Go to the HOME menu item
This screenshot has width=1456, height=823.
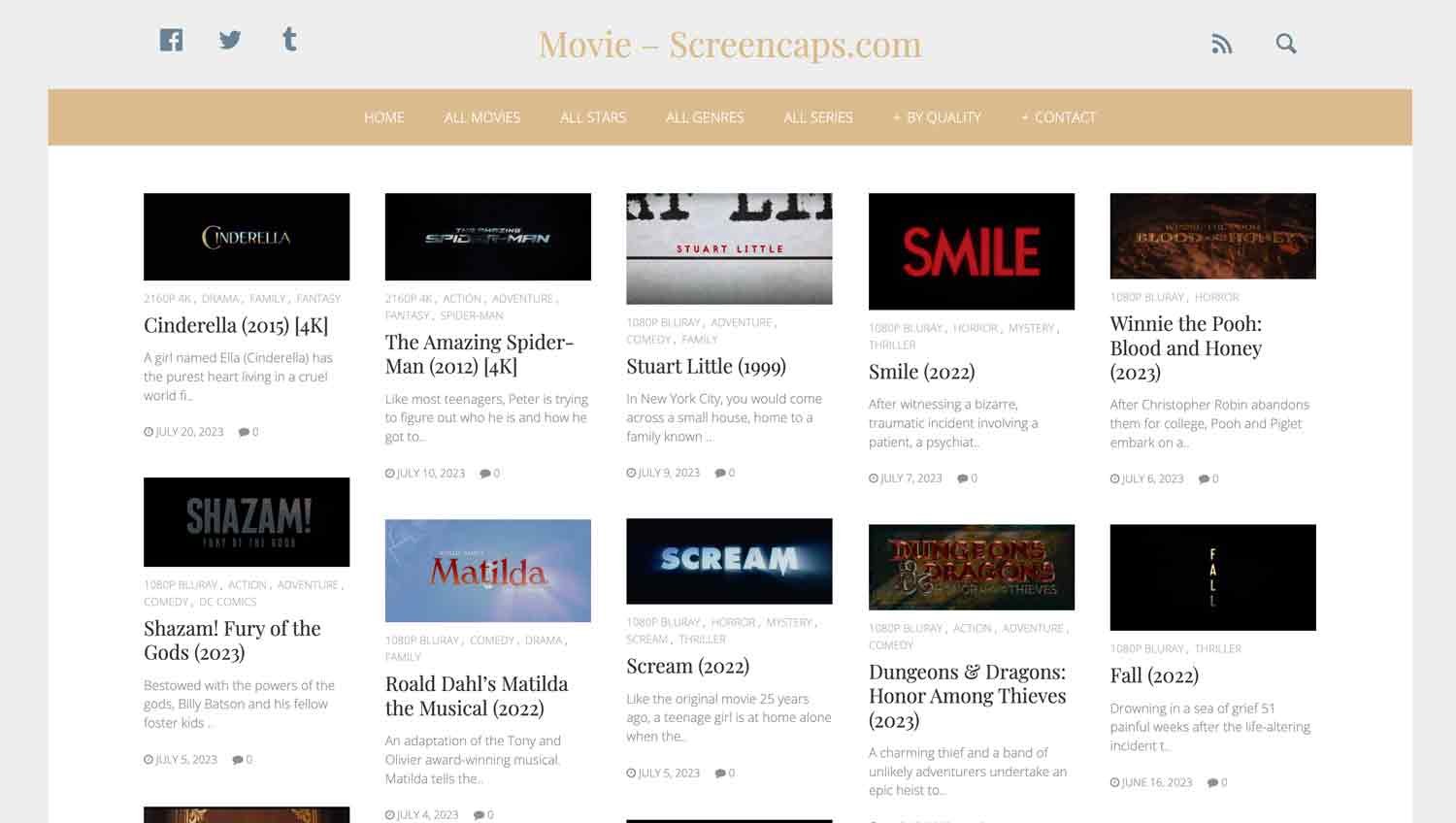coord(384,117)
